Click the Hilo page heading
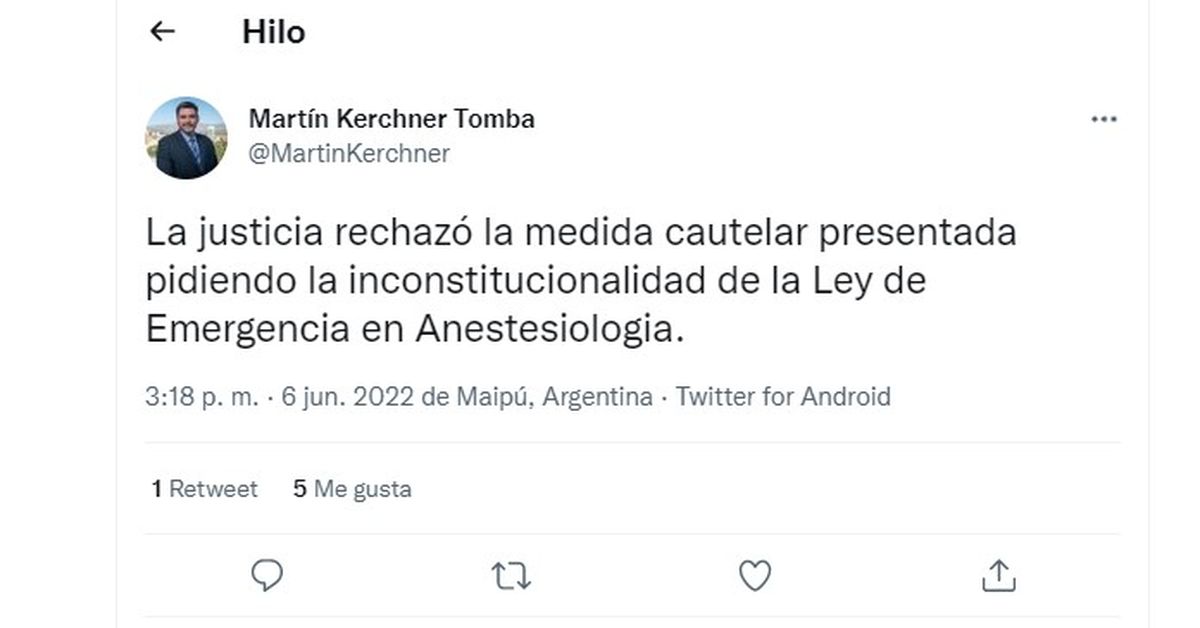This screenshot has width=1200, height=628. [273, 32]
